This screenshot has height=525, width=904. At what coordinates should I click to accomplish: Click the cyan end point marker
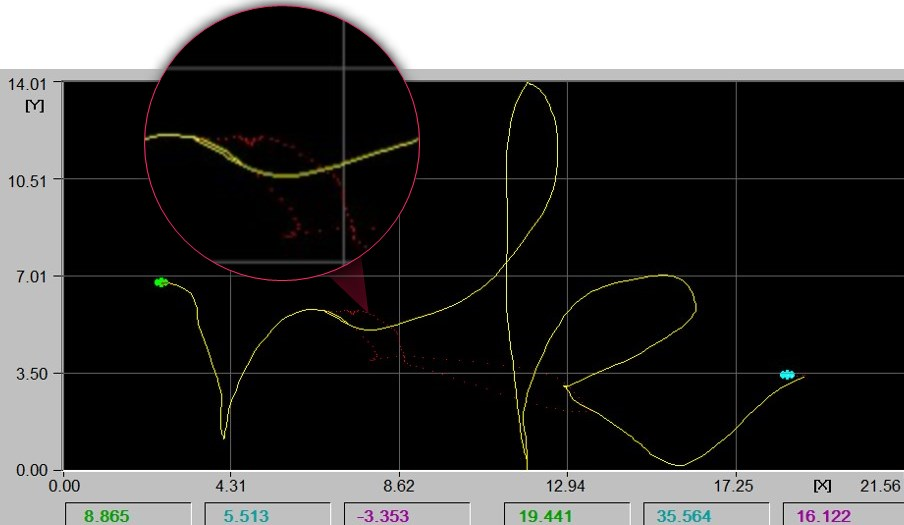787,375
